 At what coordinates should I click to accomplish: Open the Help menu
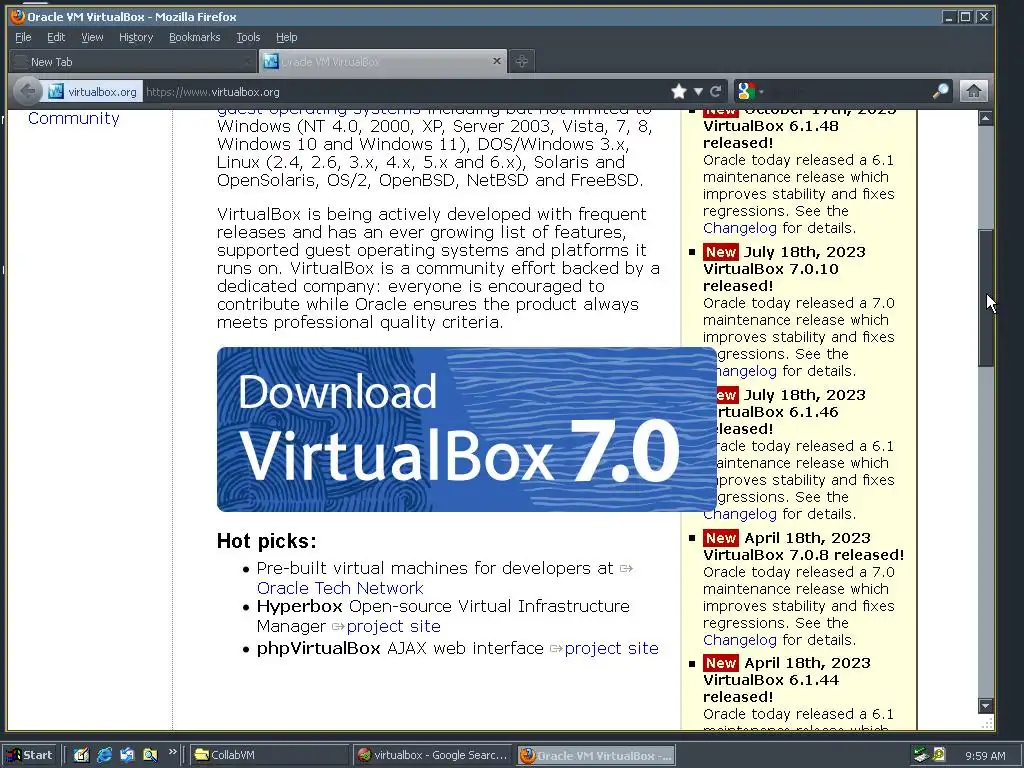tap(286, 37)
